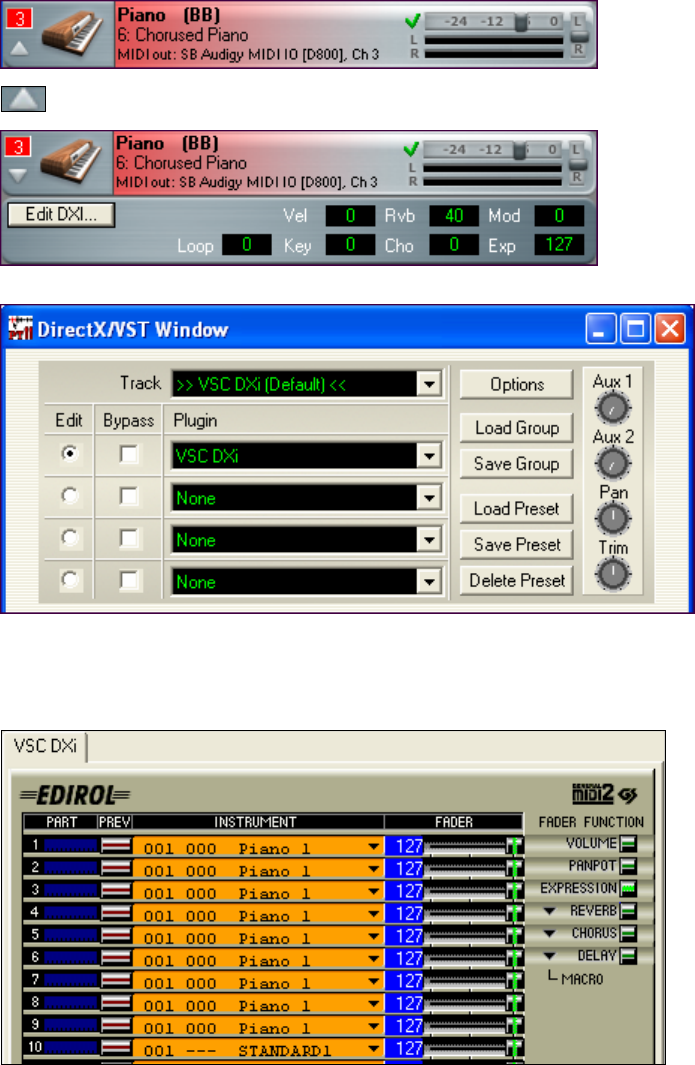Check Bypass for fourth plugin slot
The image size is (695, 1065).
point(128,580)
